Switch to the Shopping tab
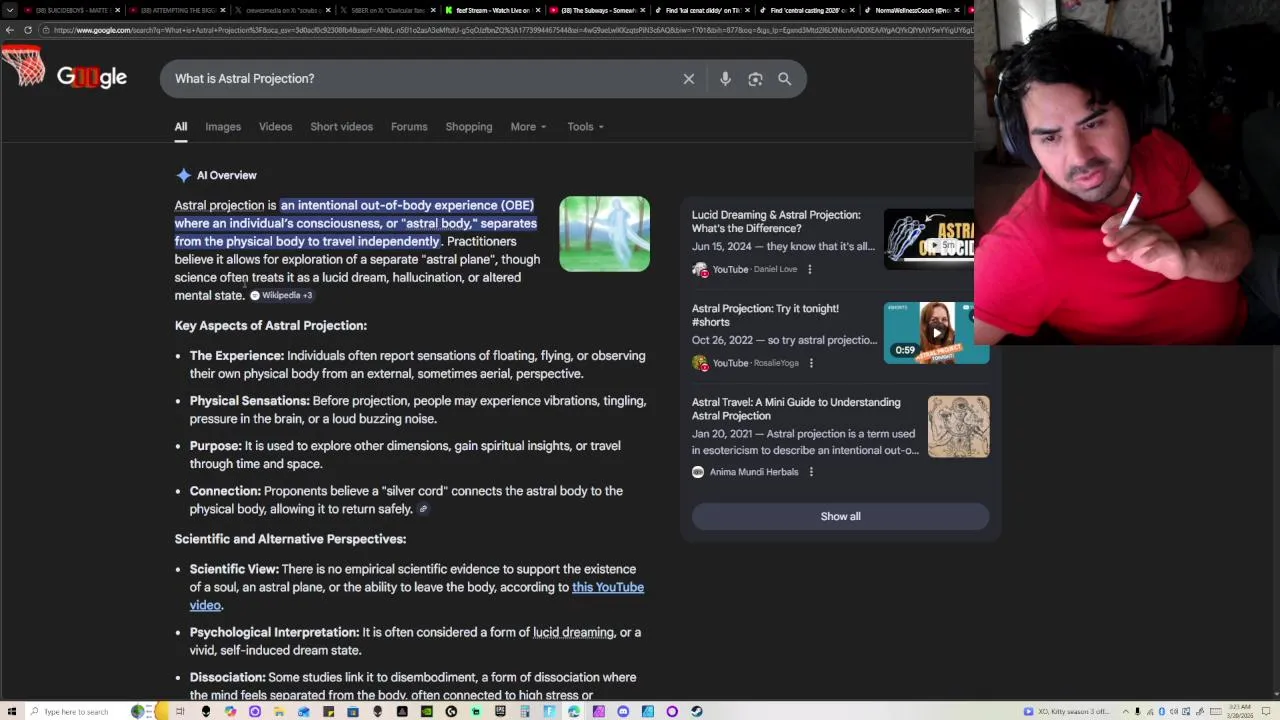This screenshot has height=720, width=1280. click(469, 127)
